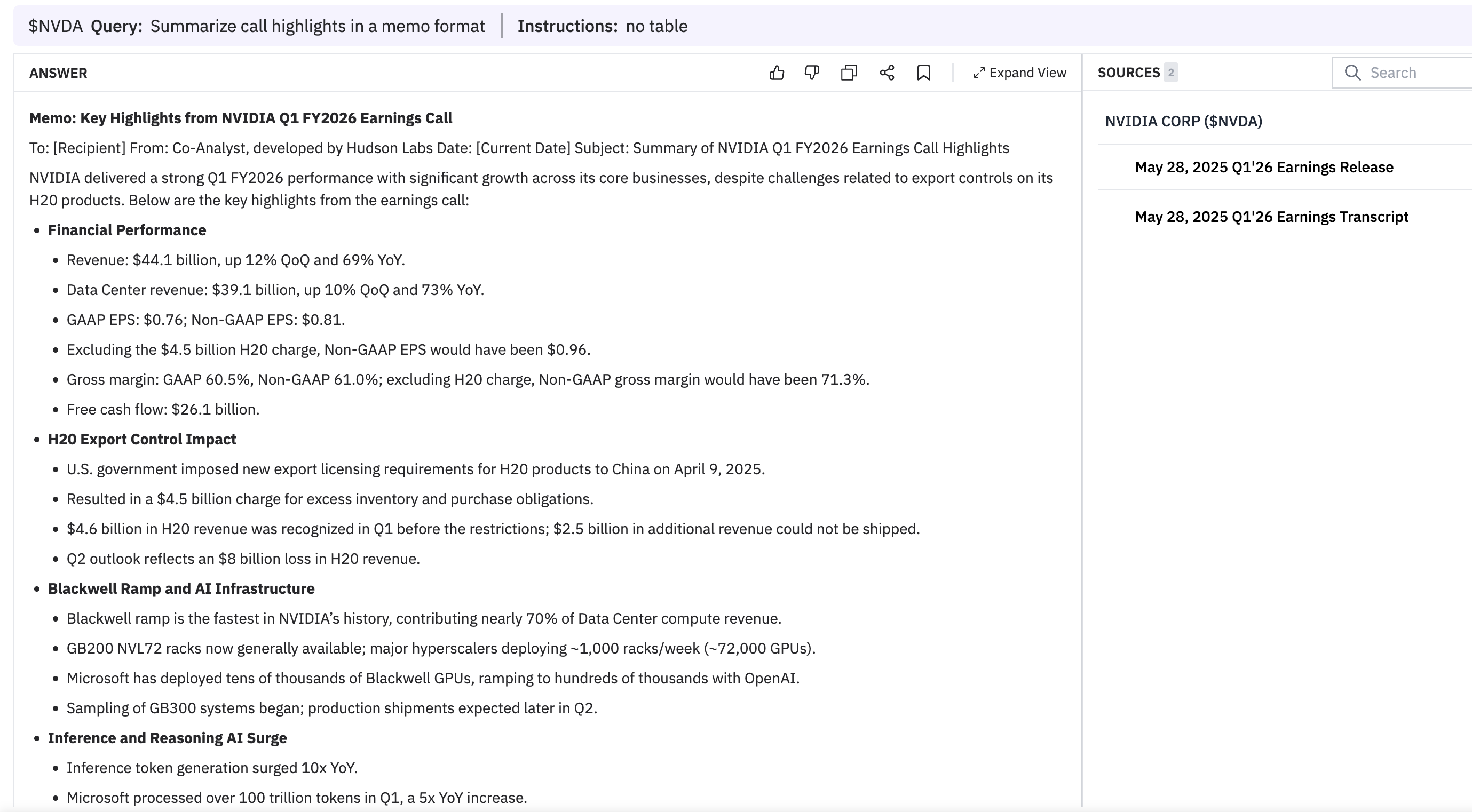Click the ANSWER panel label
Viewport: 1472px width, 812px height.
click(58, 73)
